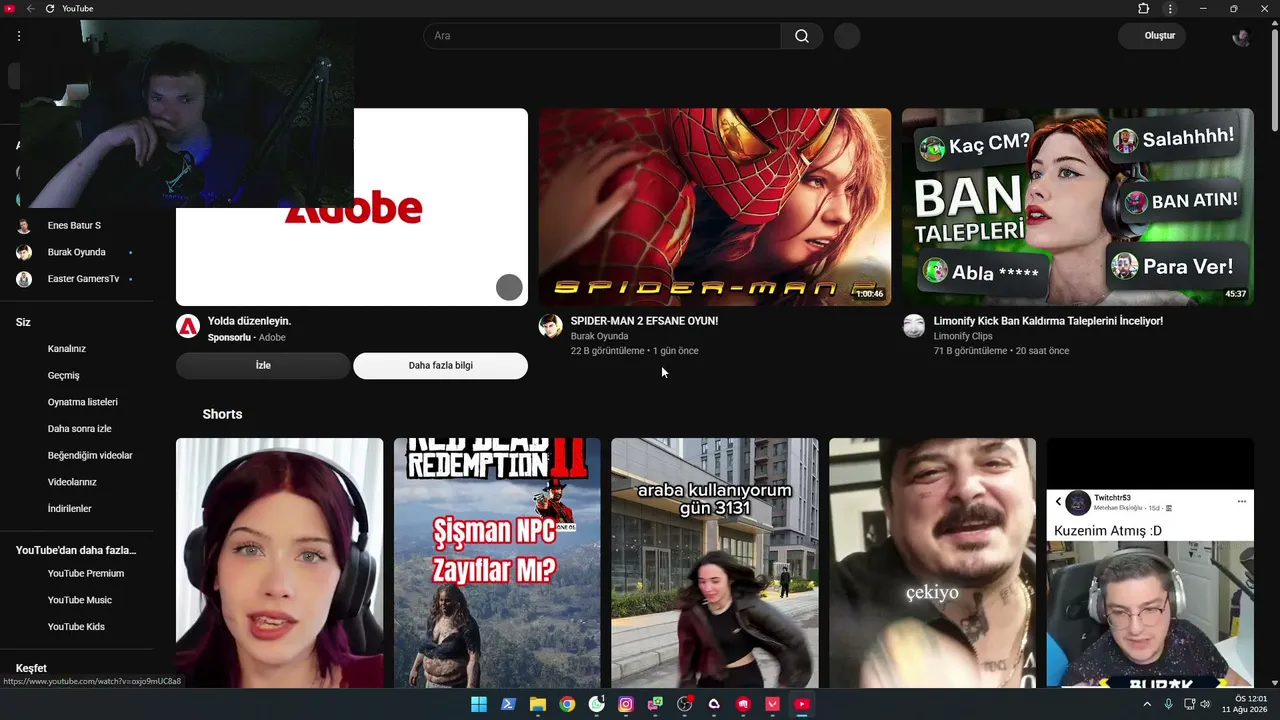Open Enes Batur S channel avatar
Screen dimensions: 1280x720
point(24,226)
